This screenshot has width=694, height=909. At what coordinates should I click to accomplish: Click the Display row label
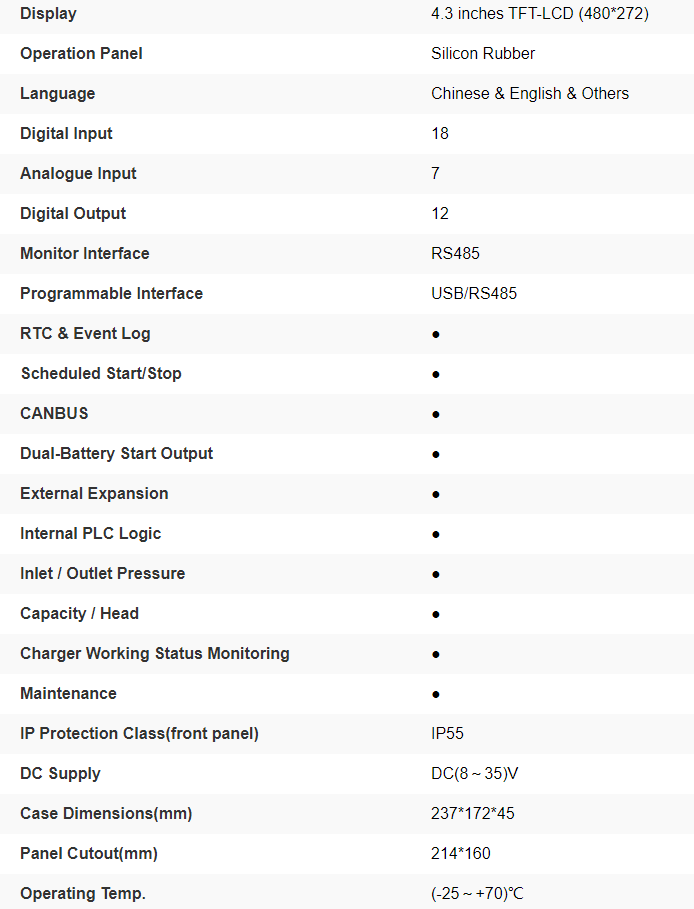pos(48,14)
